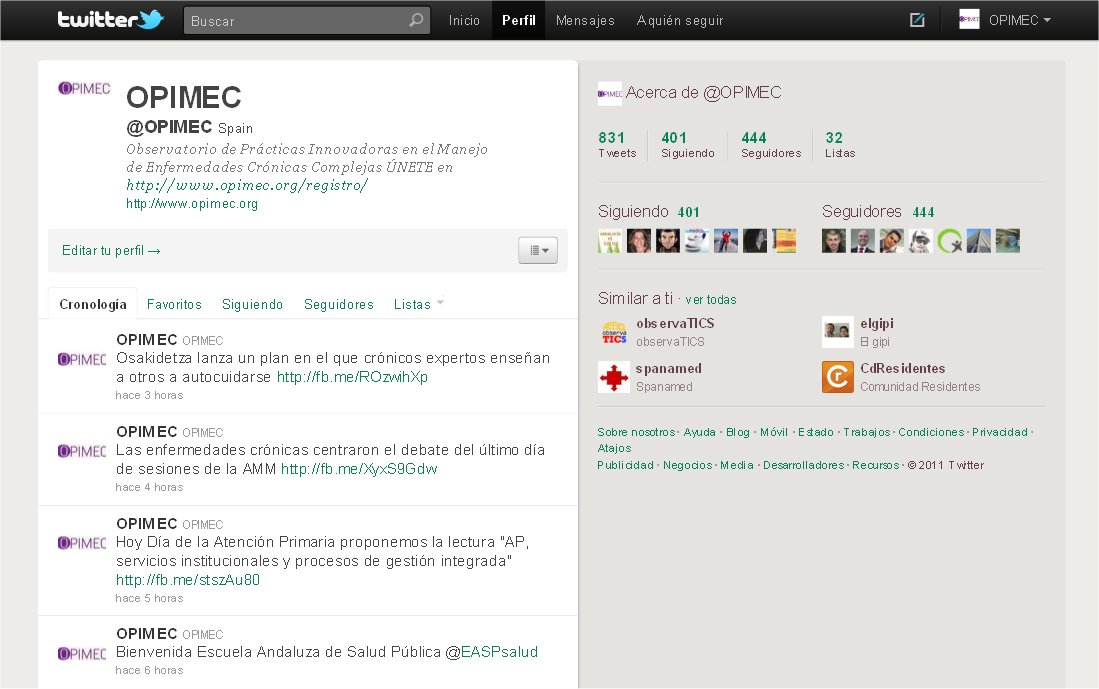Screen dimensions: 1099x689
Task: Click the Atajos footer link
Action: coord(614,448)
